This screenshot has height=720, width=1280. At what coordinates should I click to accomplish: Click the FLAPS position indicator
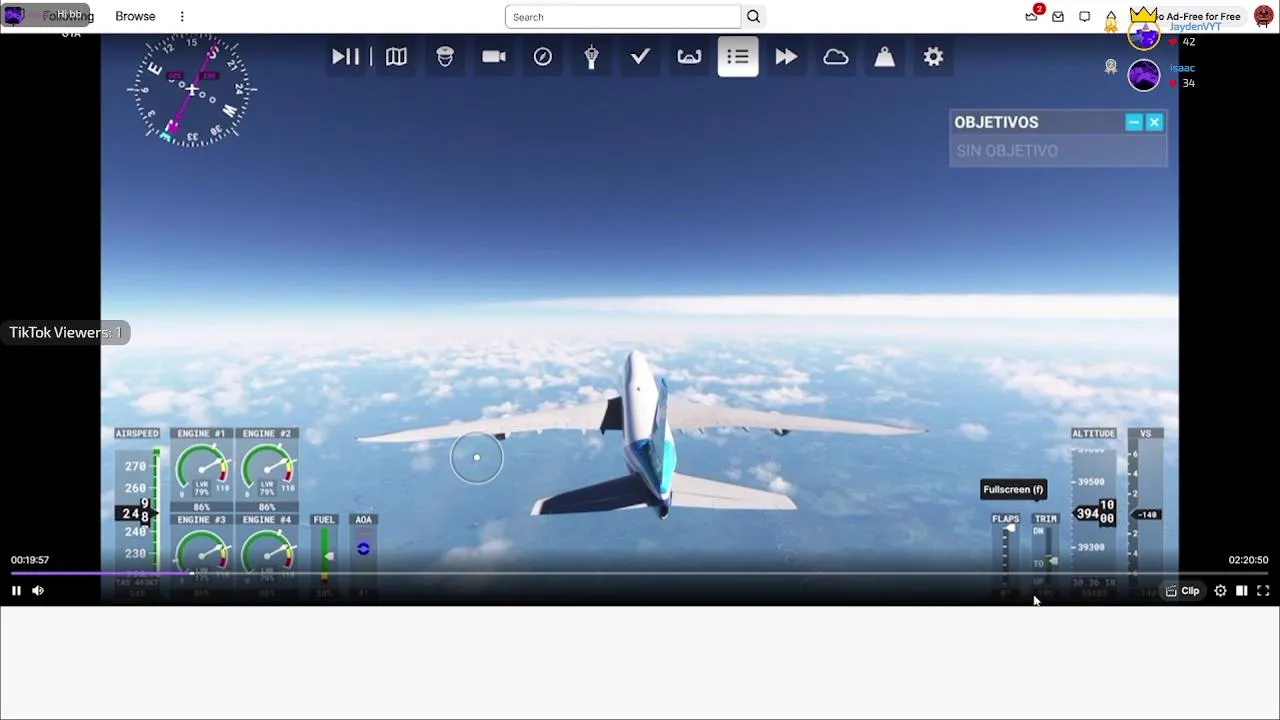pyautogui.click(x=1006, y=556)
